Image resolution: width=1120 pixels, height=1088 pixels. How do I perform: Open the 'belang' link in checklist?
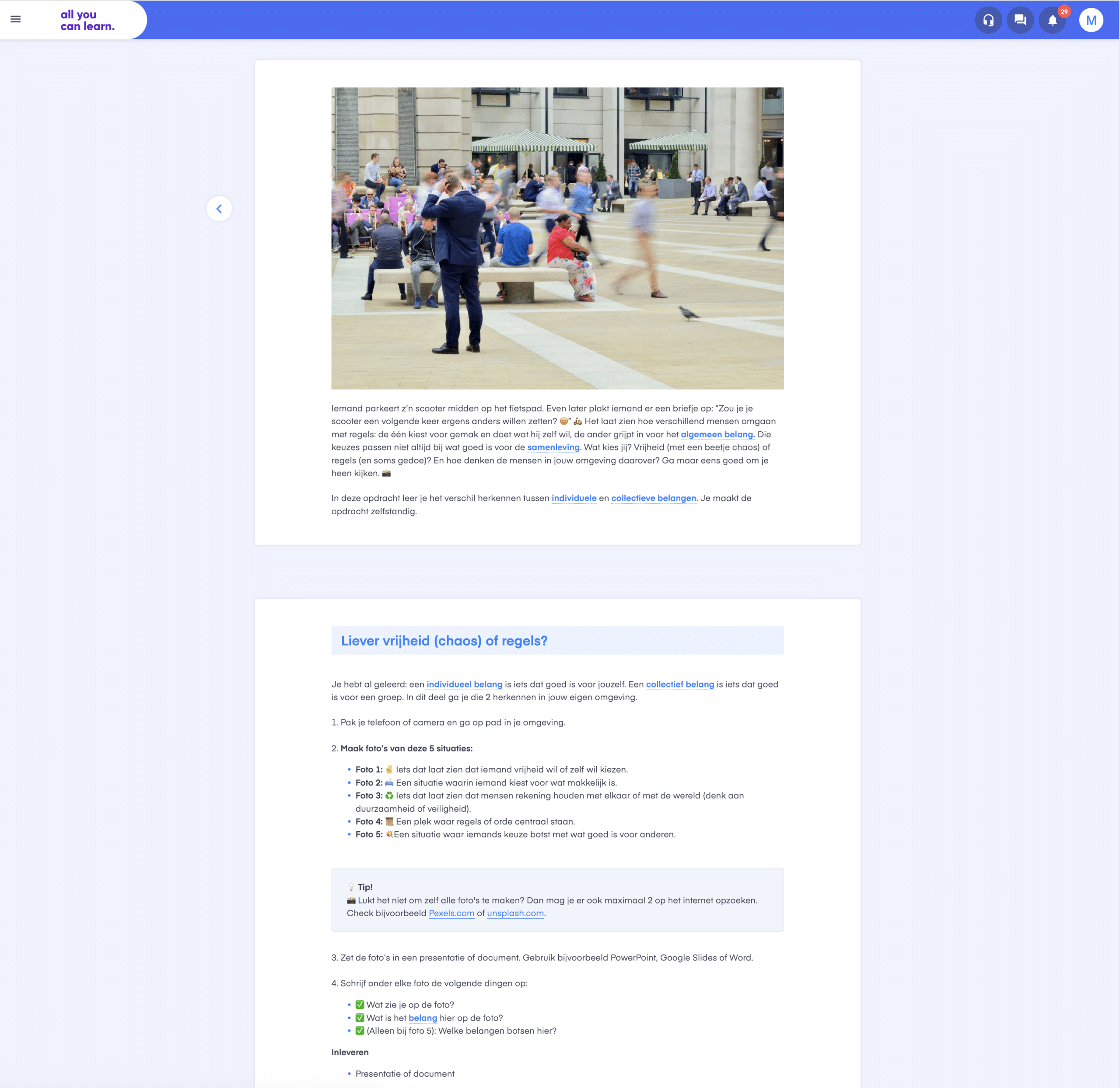coord(423,1018)
